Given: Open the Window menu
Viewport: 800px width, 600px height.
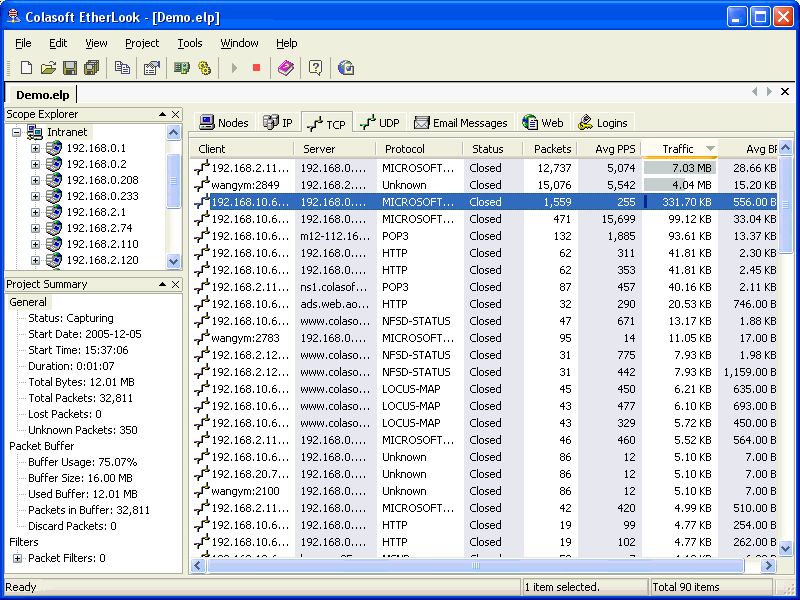Looking at the screenshot, I should [239, 43].
